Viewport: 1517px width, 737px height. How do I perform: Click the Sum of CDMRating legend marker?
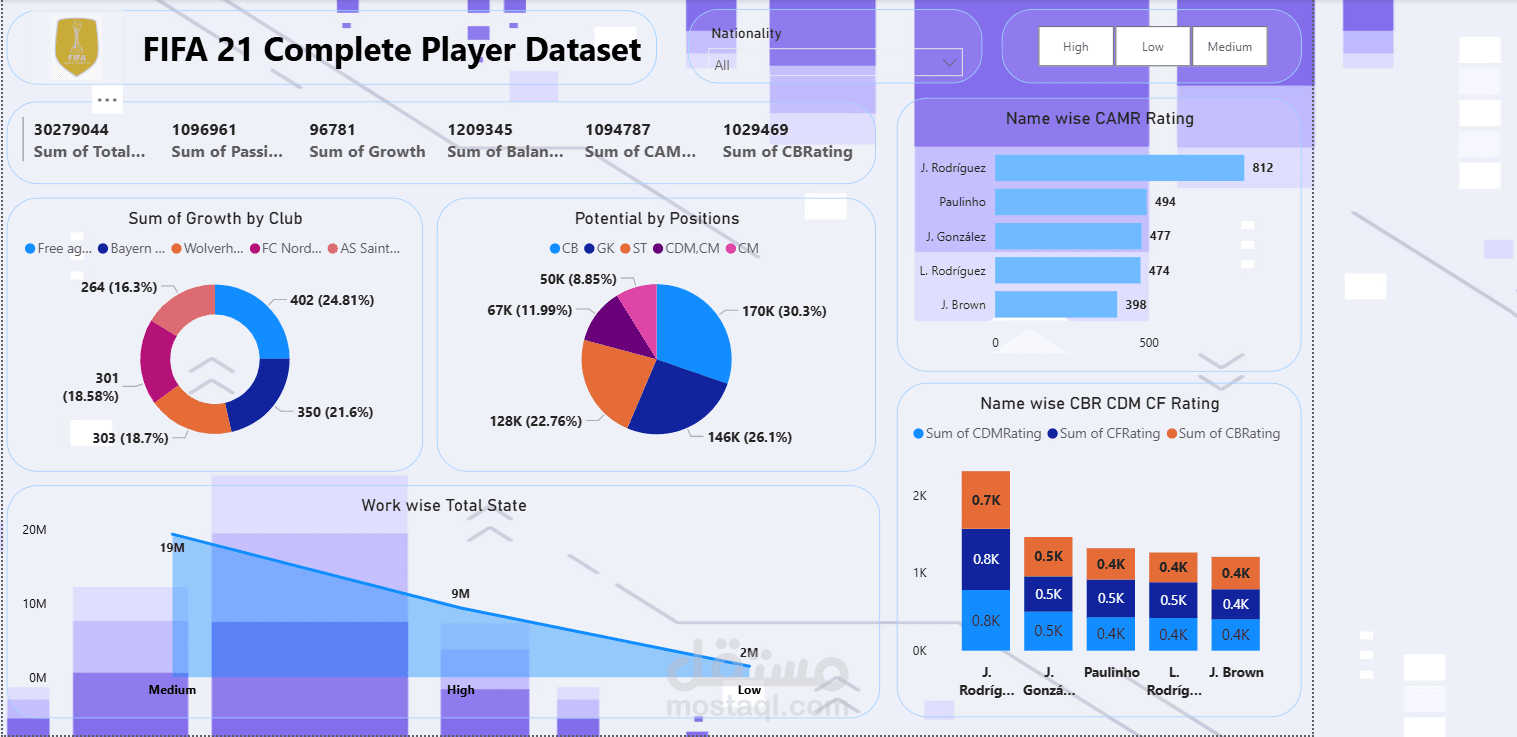point(918,433)
